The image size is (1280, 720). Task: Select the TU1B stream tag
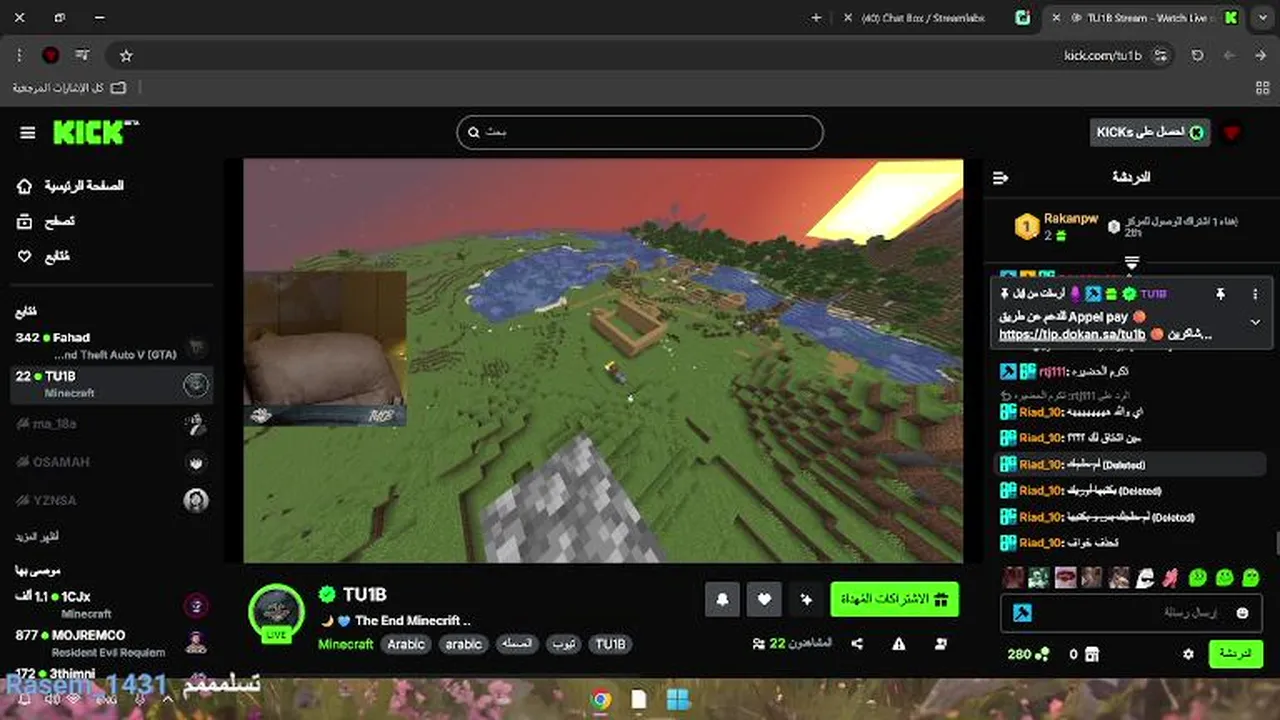tap(610, 644)
